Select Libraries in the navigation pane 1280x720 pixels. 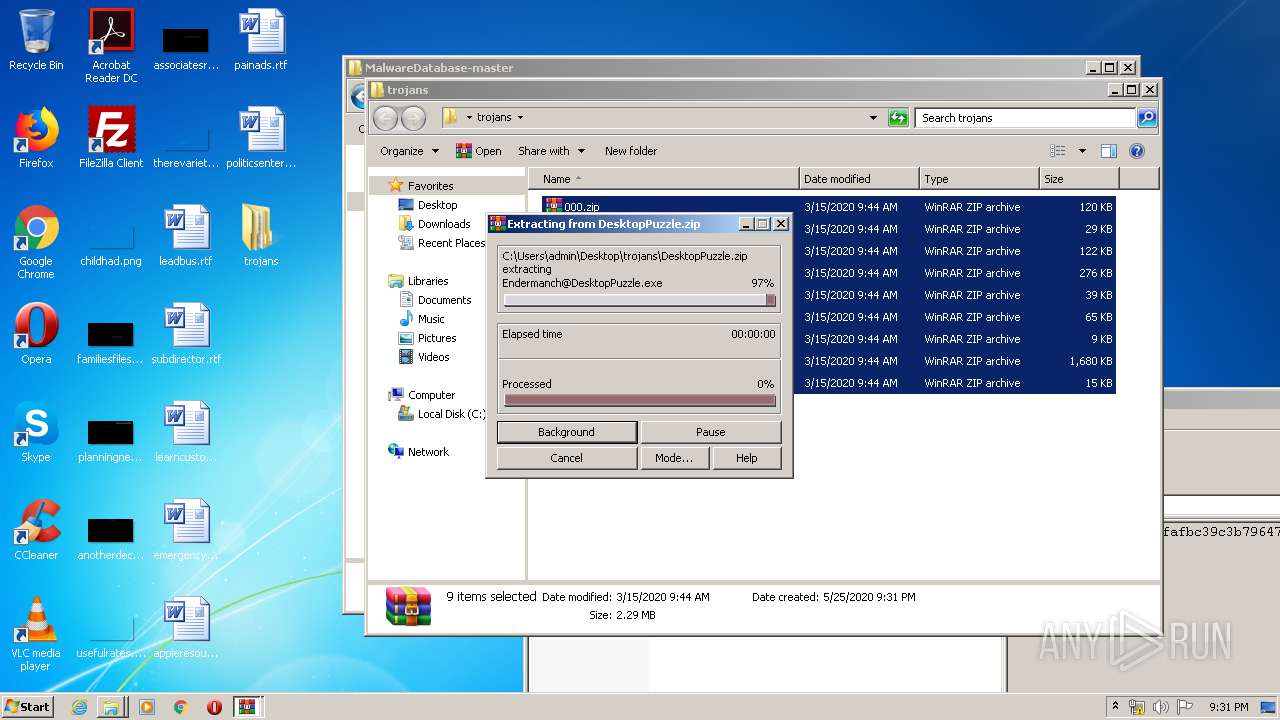[x=428, y=281]
